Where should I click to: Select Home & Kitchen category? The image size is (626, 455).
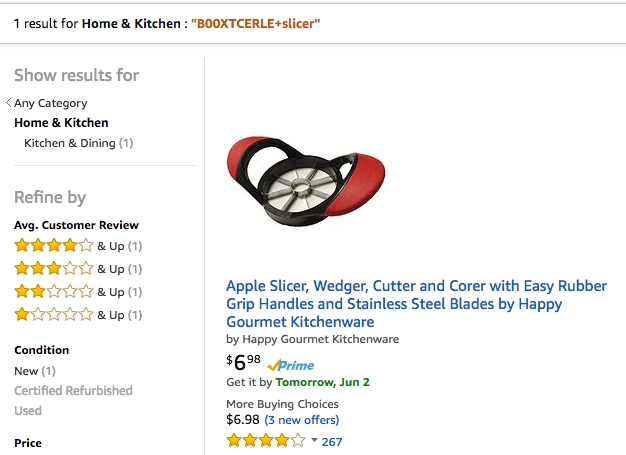[61, 123]
